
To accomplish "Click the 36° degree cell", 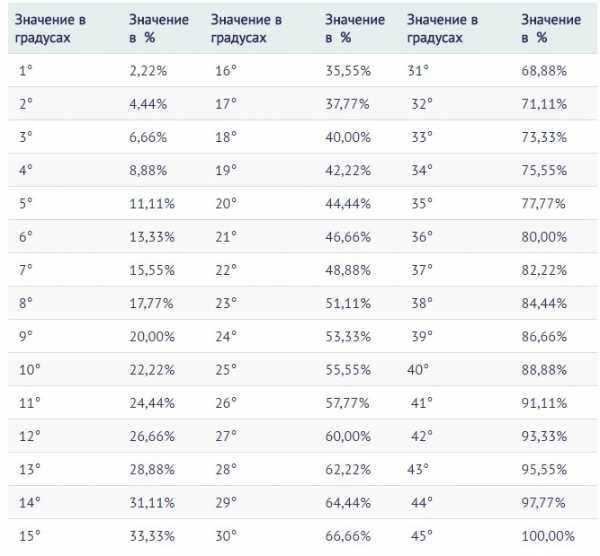I will pos(422,237).
